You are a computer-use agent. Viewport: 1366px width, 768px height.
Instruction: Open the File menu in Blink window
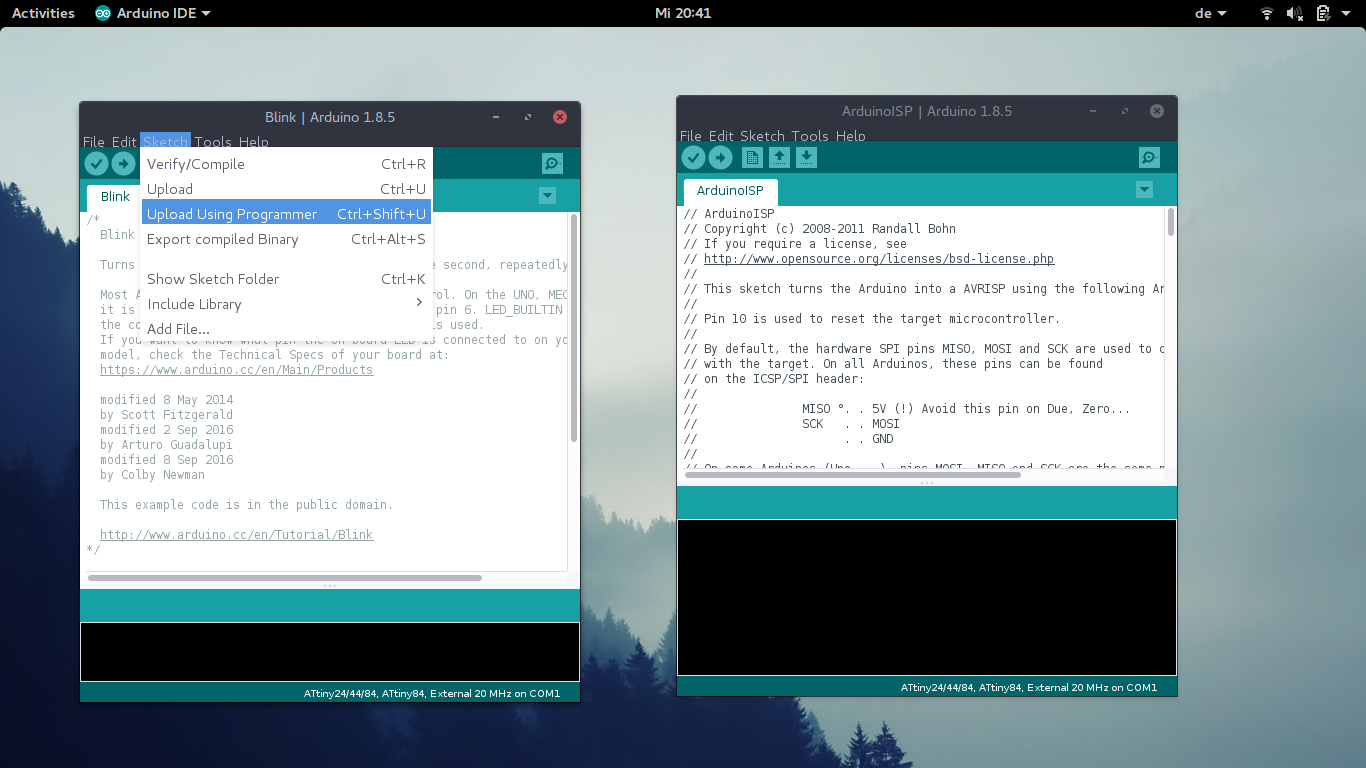(x=94, y=142)
